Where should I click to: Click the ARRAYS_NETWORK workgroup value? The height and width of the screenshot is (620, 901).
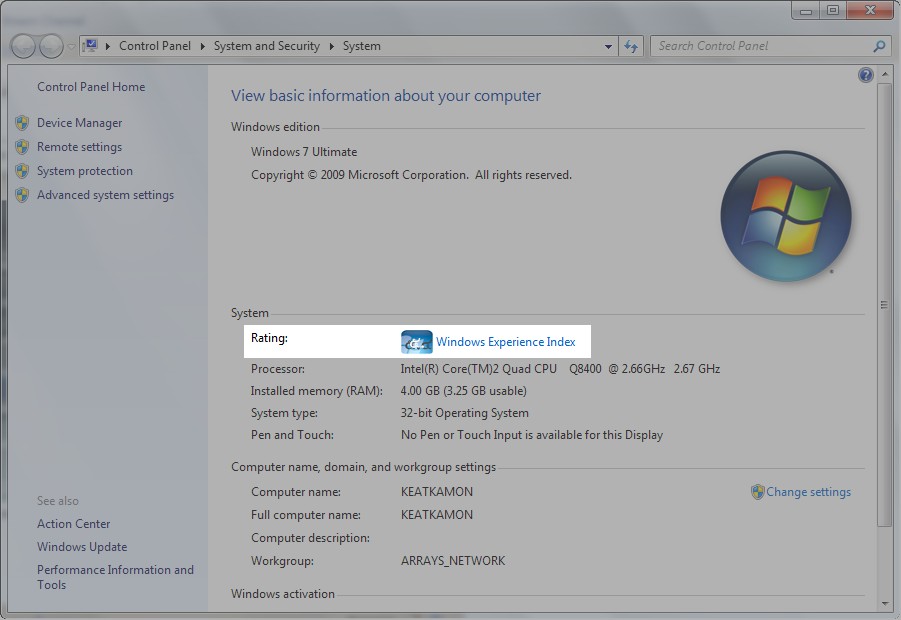click(x=453, y=561)
